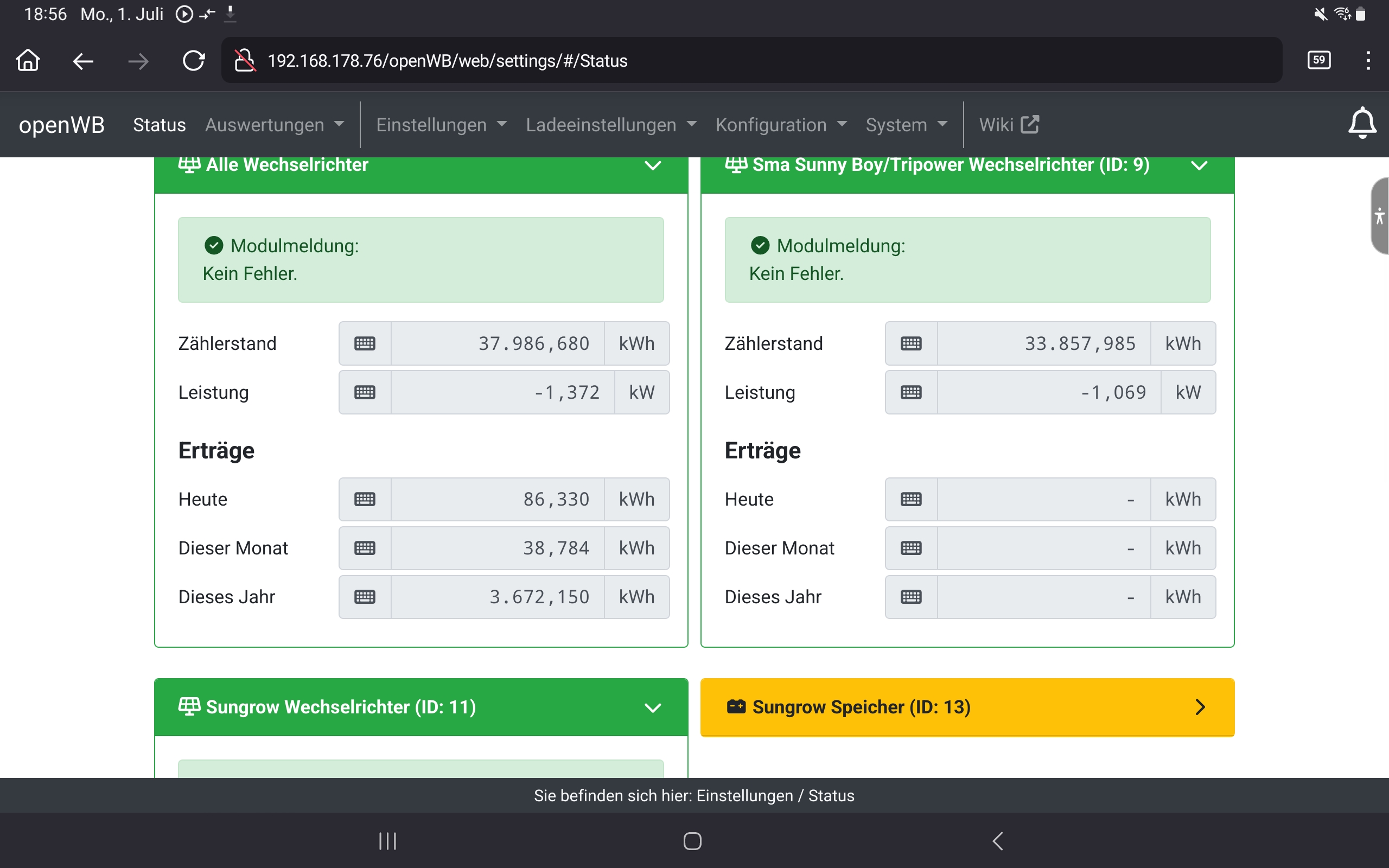This screenshot has width=1389, height=868.
Task: Open the Ladeeinstellungen menu
Action: [611, 125]
